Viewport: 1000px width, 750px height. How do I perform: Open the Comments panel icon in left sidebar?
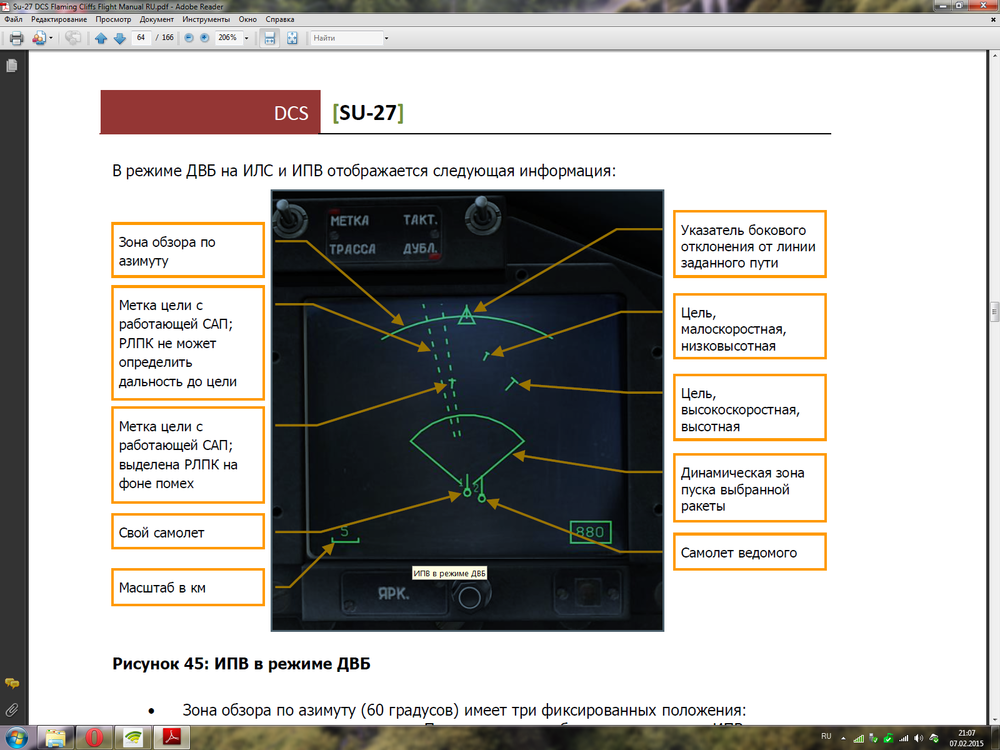pos(11,684)
